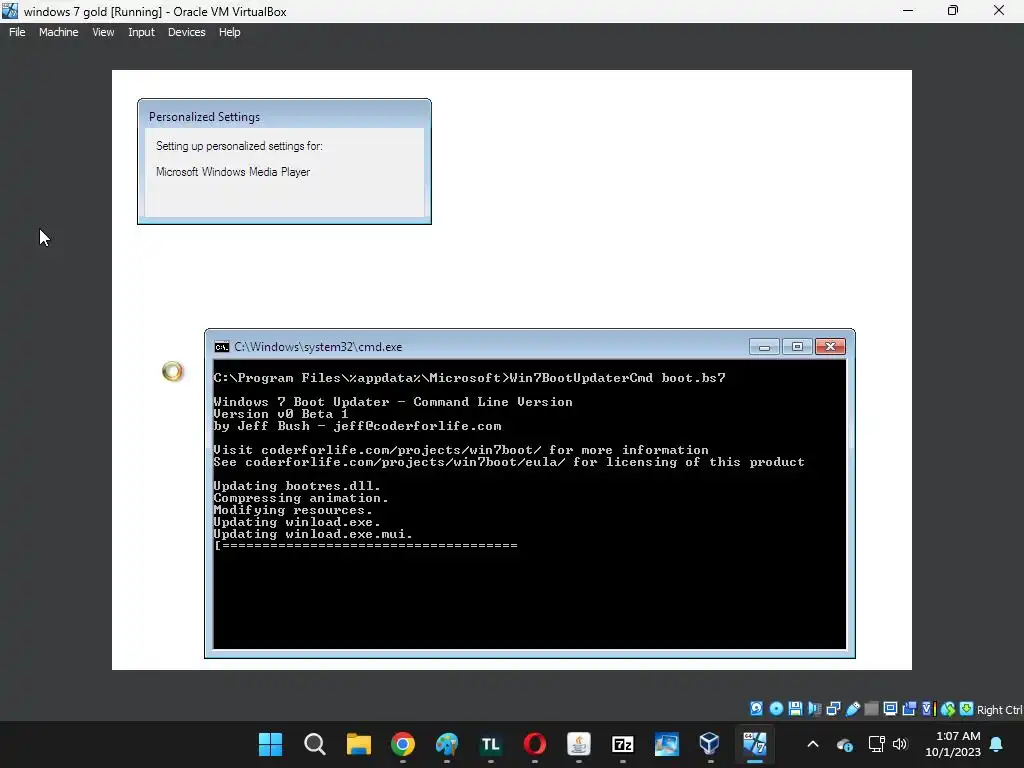Open notifications bell icon

click(997, 744)
